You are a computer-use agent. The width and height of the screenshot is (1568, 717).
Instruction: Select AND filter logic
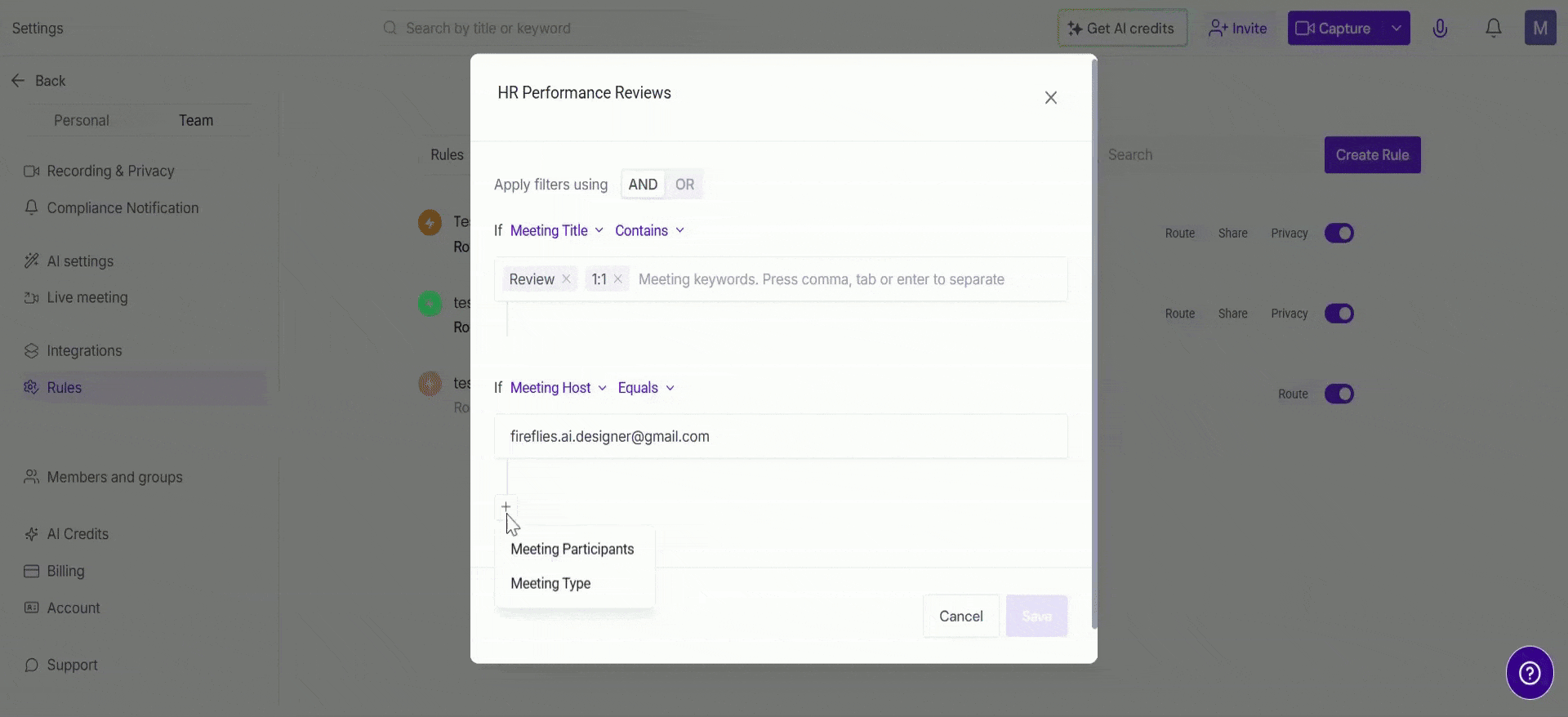coord(643,185)
